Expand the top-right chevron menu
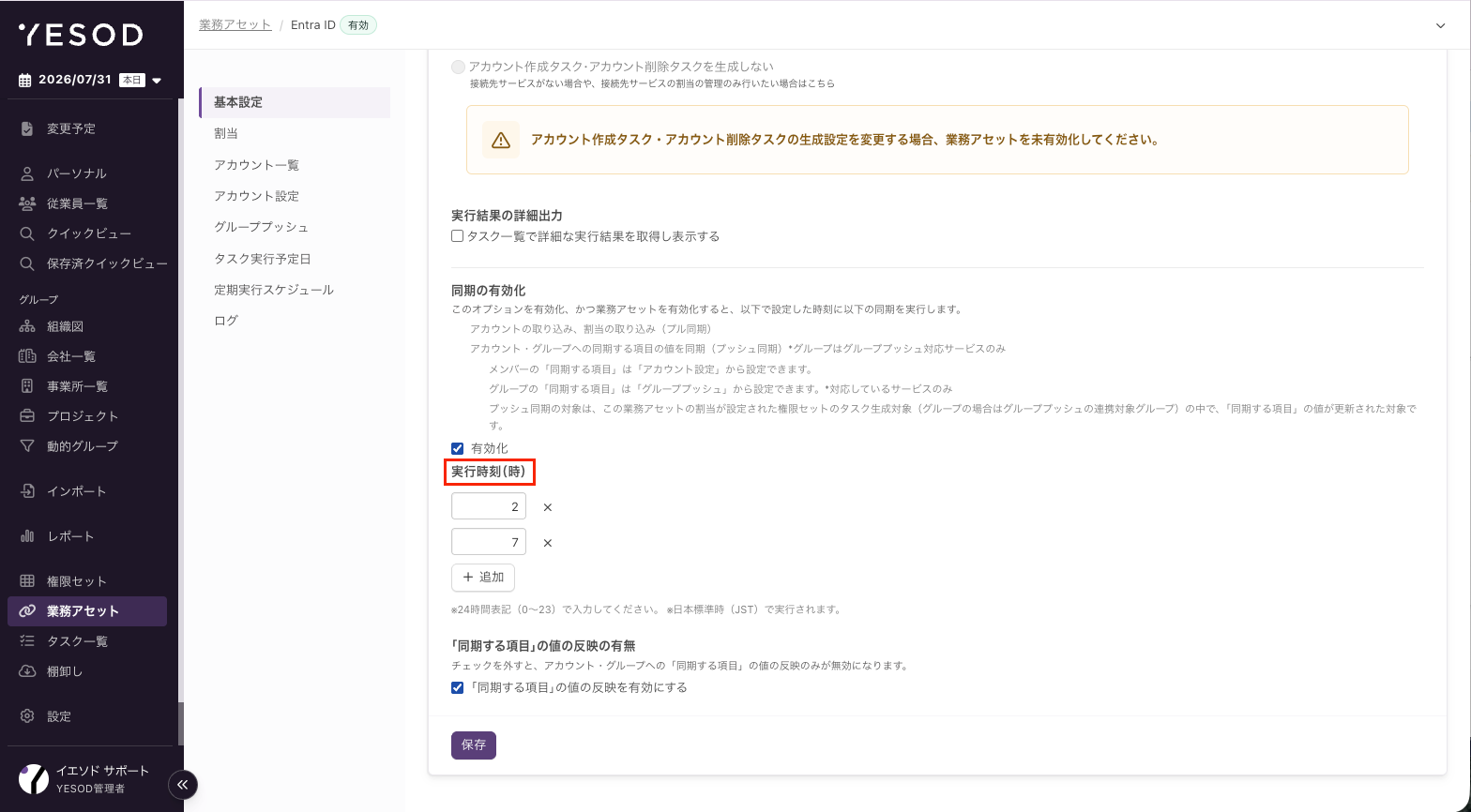Viewport: 1471px width, 812px height. [1441, 25]
